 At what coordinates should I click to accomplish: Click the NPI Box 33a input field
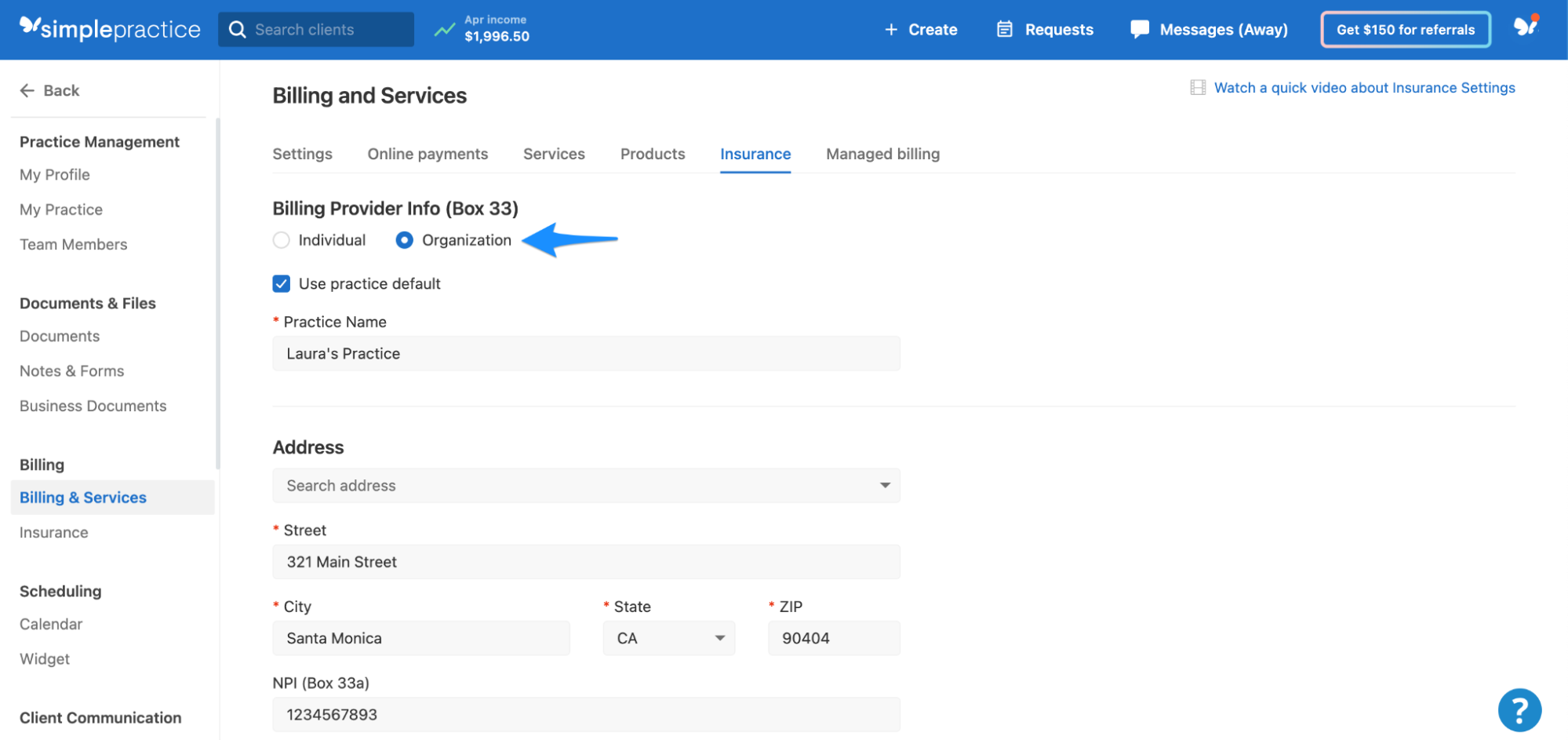point(585,714)
